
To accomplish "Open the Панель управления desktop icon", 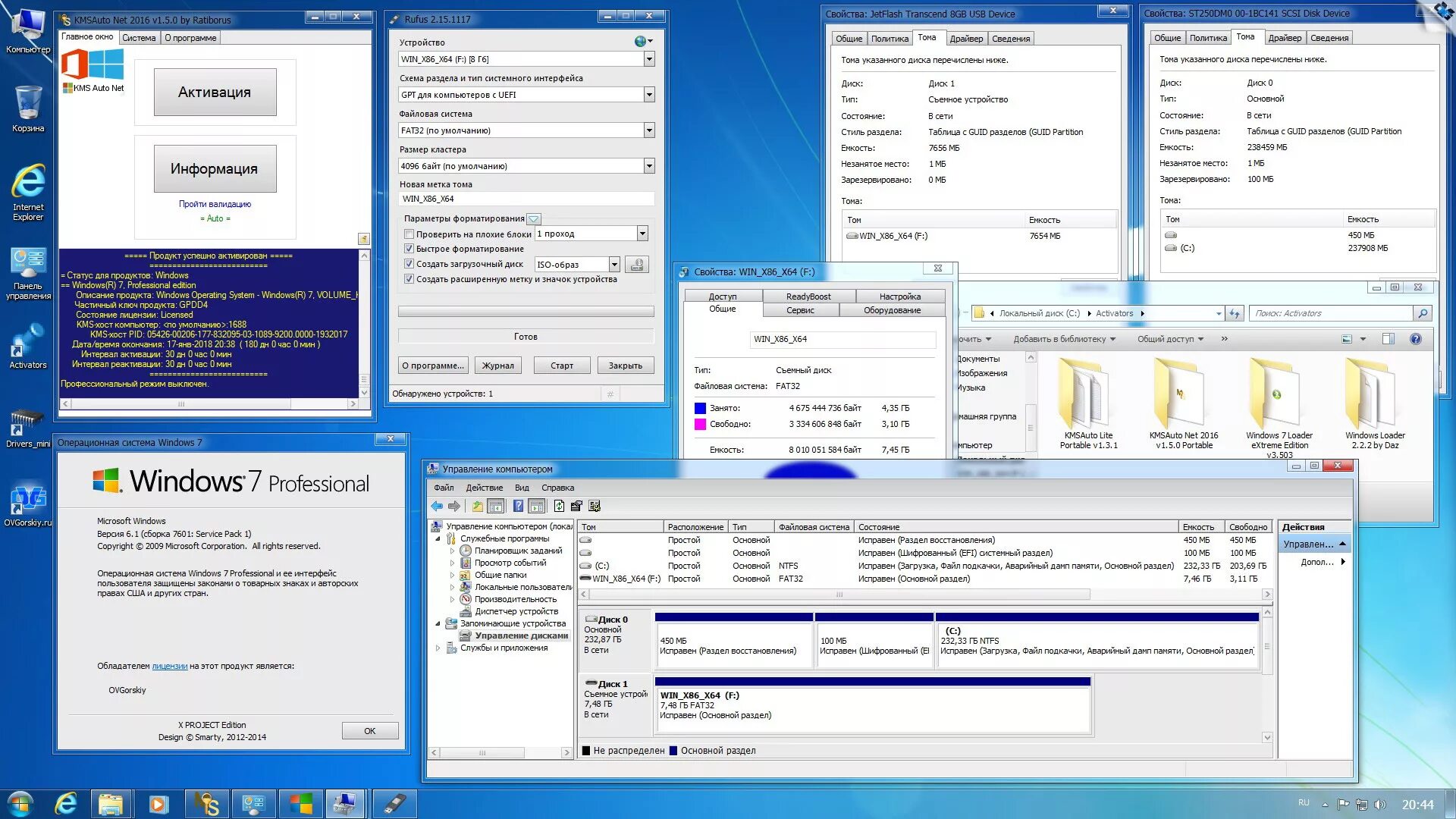I will click(28, 275).
